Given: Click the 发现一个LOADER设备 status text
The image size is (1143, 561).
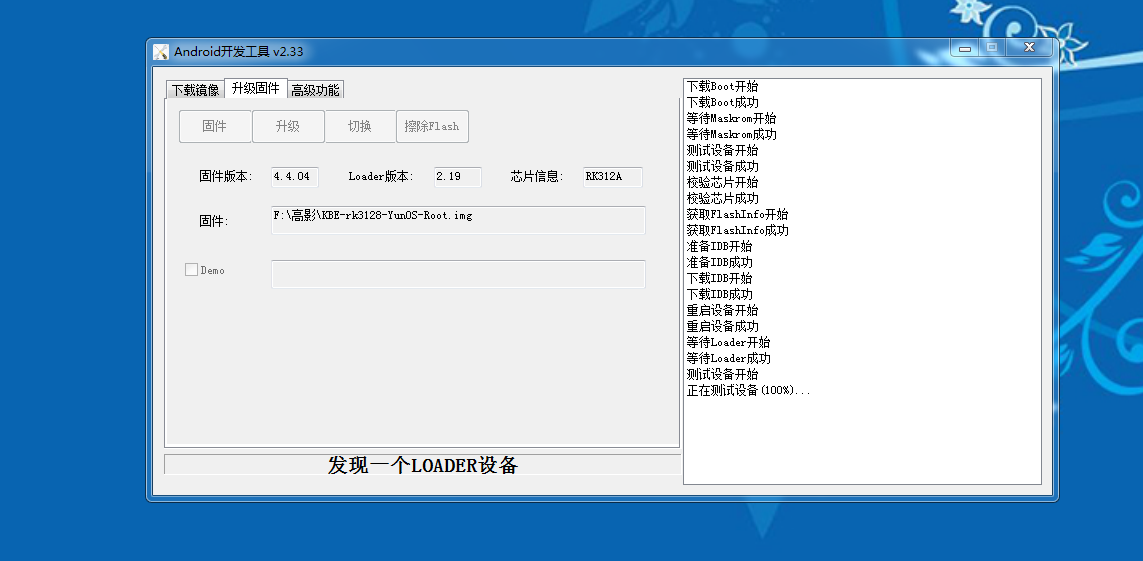Looking at the screenshot, I should click(x=423, y=465).
